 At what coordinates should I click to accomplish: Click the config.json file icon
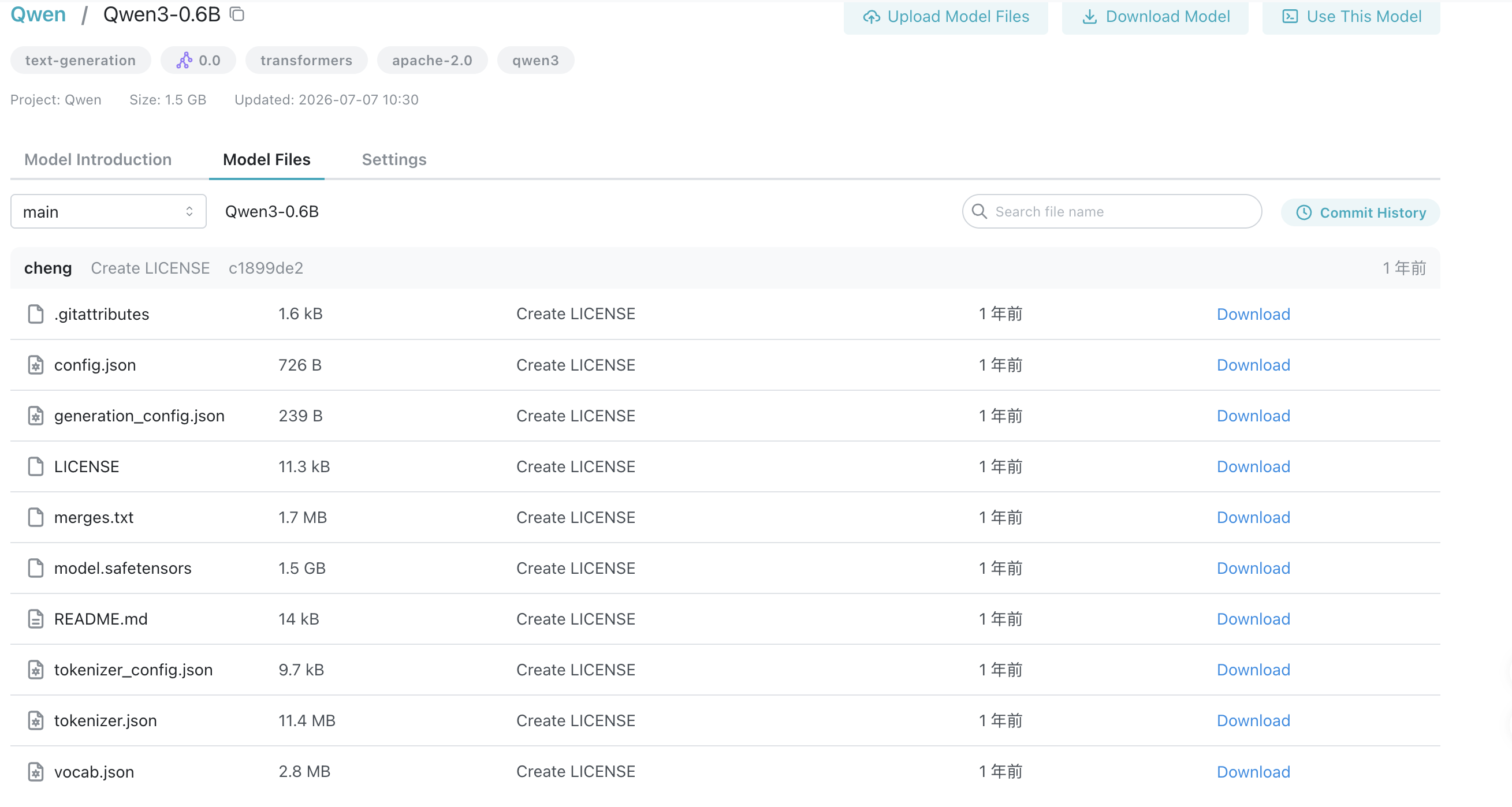coord(36,365)
